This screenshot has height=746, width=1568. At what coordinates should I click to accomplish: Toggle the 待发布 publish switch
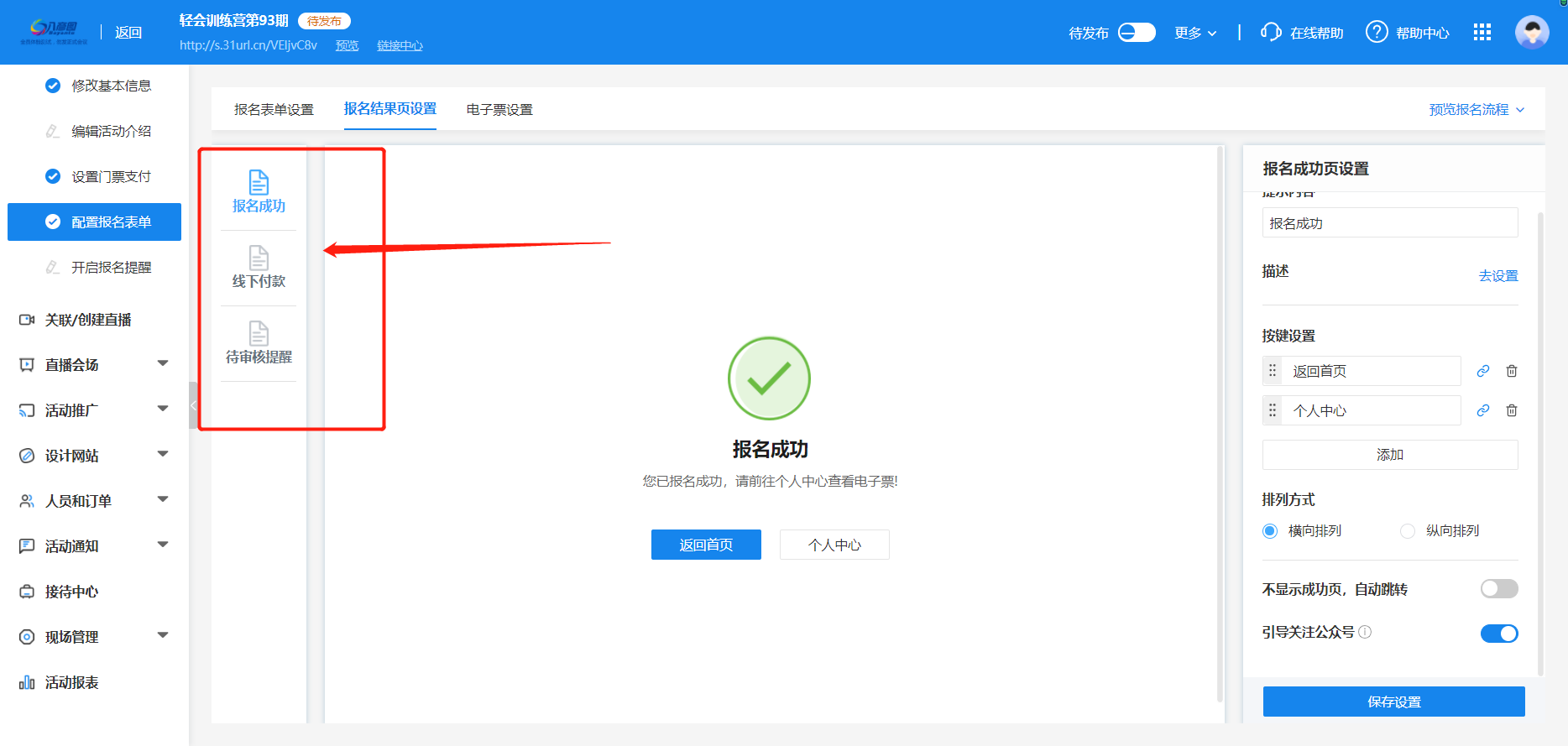pos(1137,32)
